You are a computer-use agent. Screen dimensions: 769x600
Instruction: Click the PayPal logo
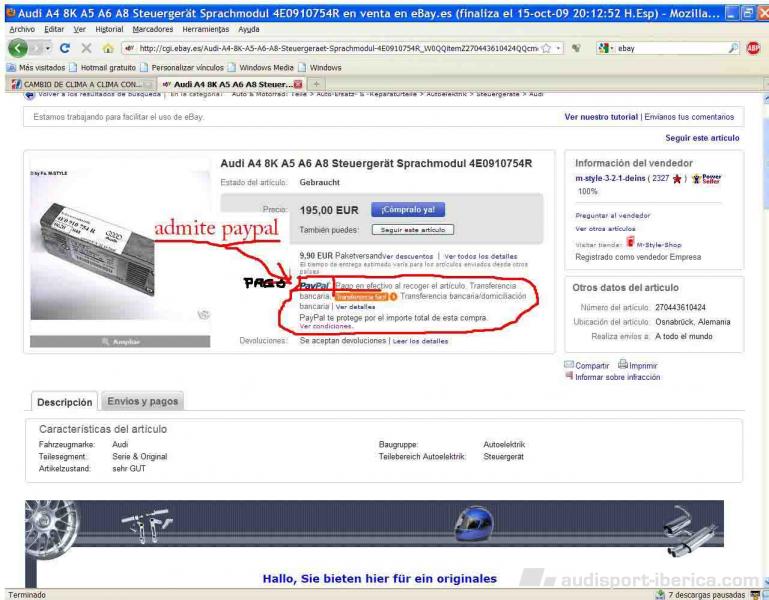(315, 286)
